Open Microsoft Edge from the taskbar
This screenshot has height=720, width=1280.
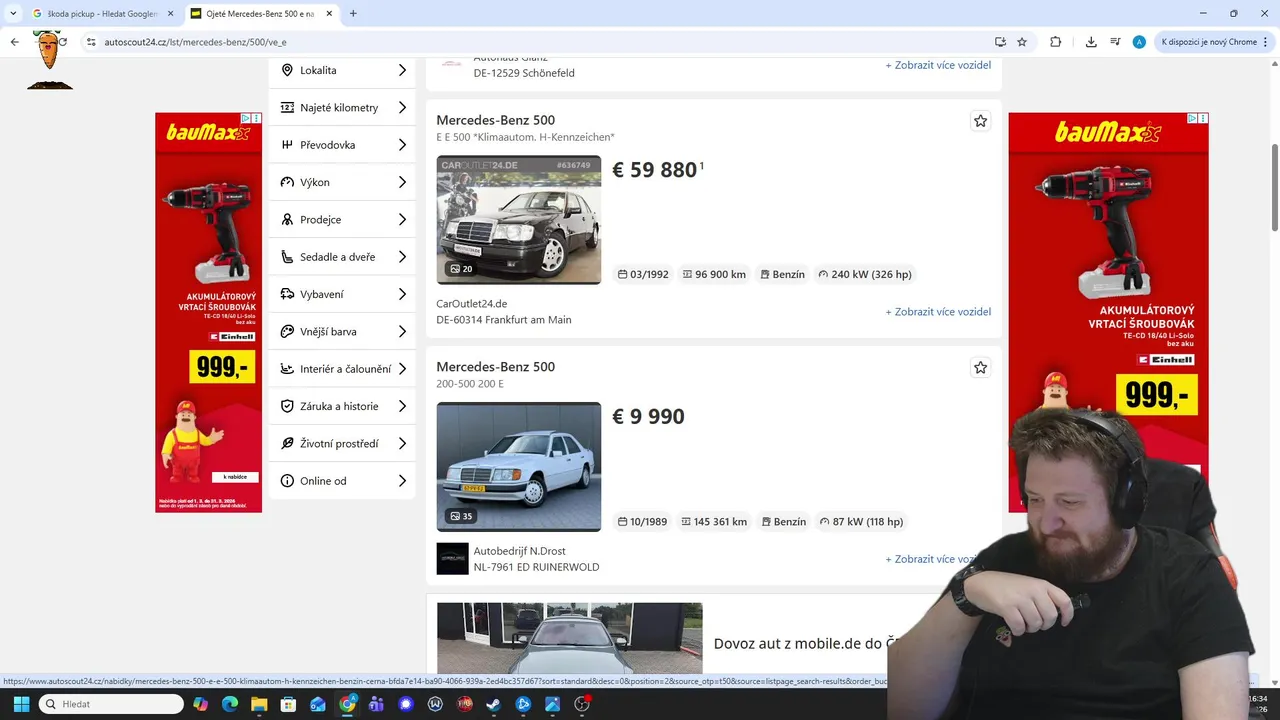(230, 704)
